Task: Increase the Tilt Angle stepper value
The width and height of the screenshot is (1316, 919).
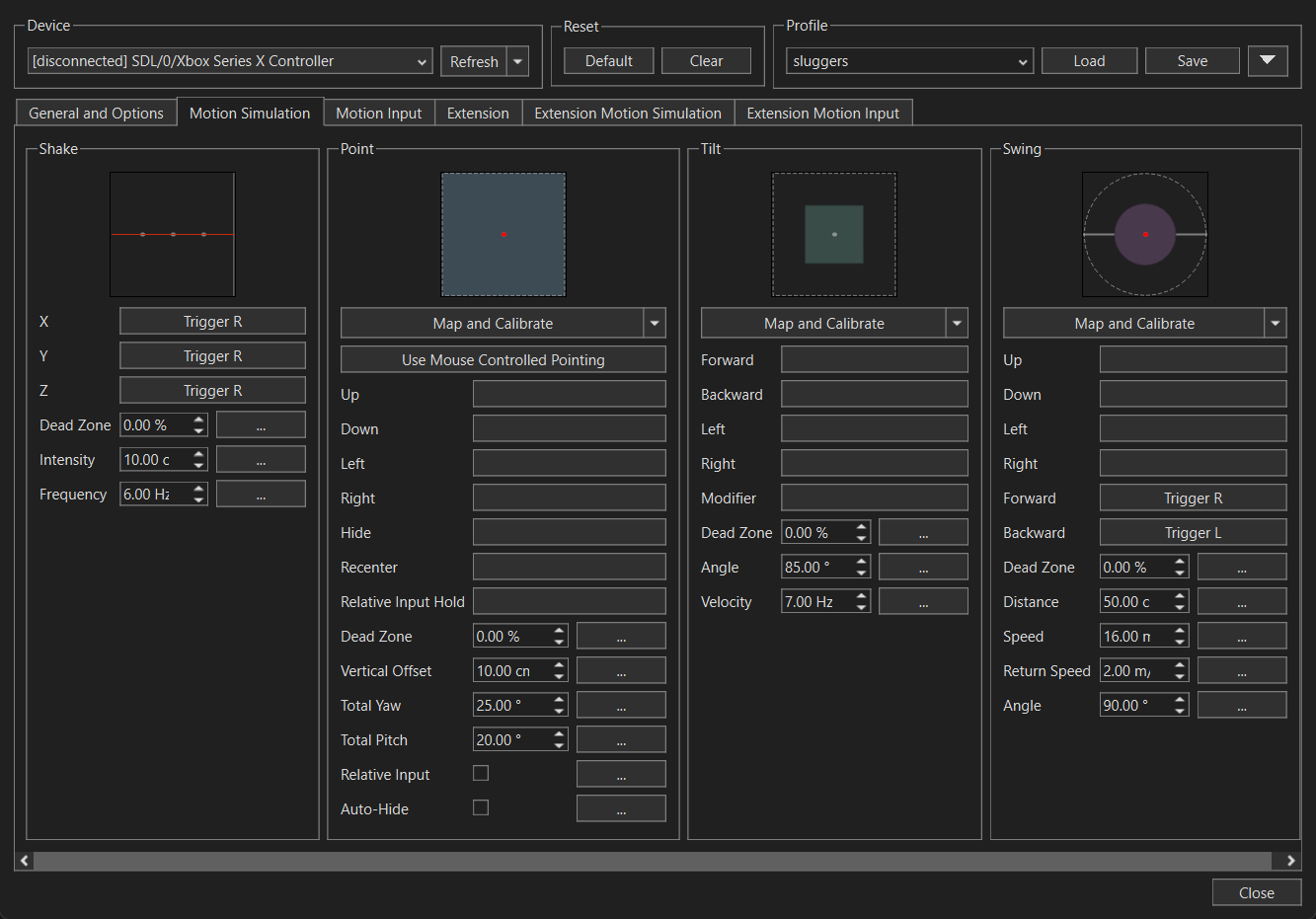Action: coord(862,562)
